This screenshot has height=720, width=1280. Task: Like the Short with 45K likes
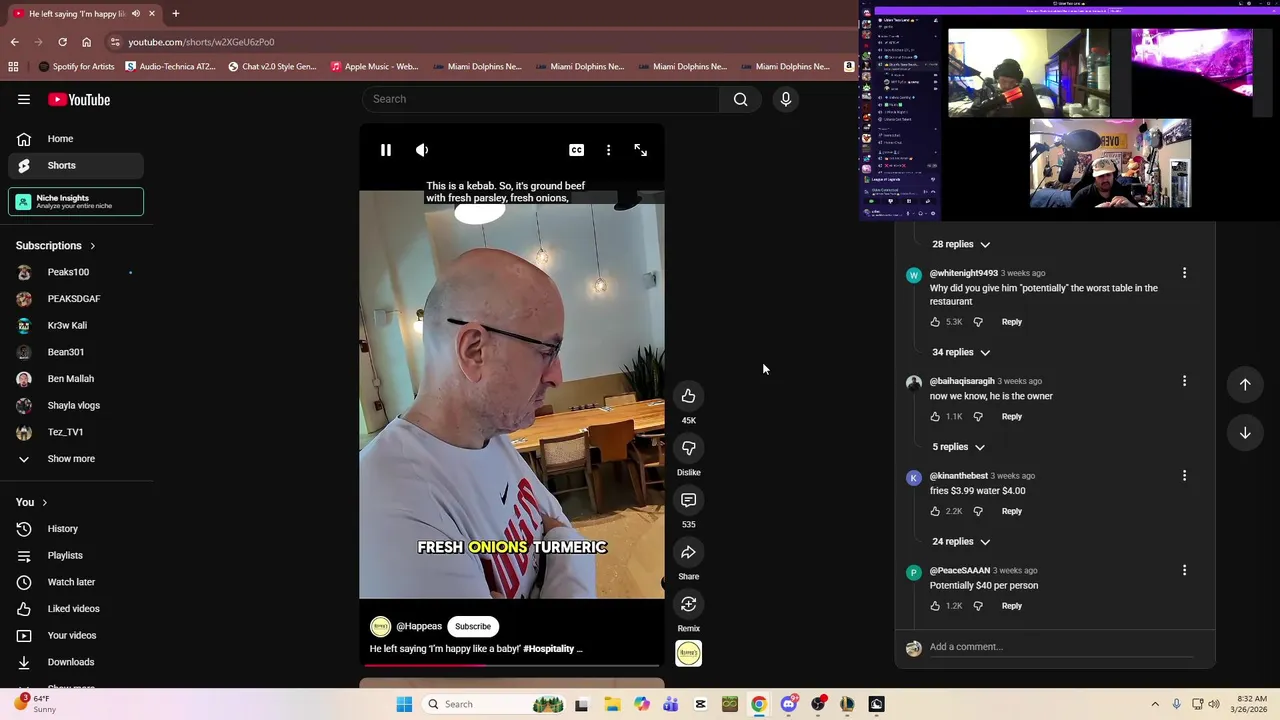point(688,396)
